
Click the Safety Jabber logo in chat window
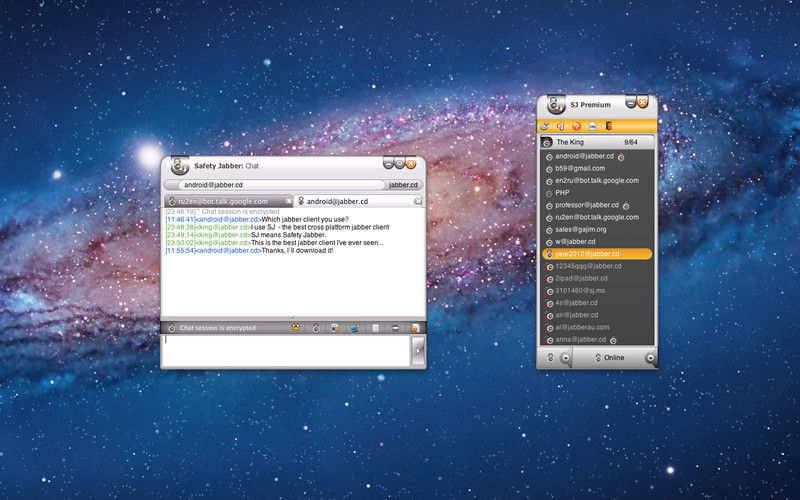(x=180, y=165)
